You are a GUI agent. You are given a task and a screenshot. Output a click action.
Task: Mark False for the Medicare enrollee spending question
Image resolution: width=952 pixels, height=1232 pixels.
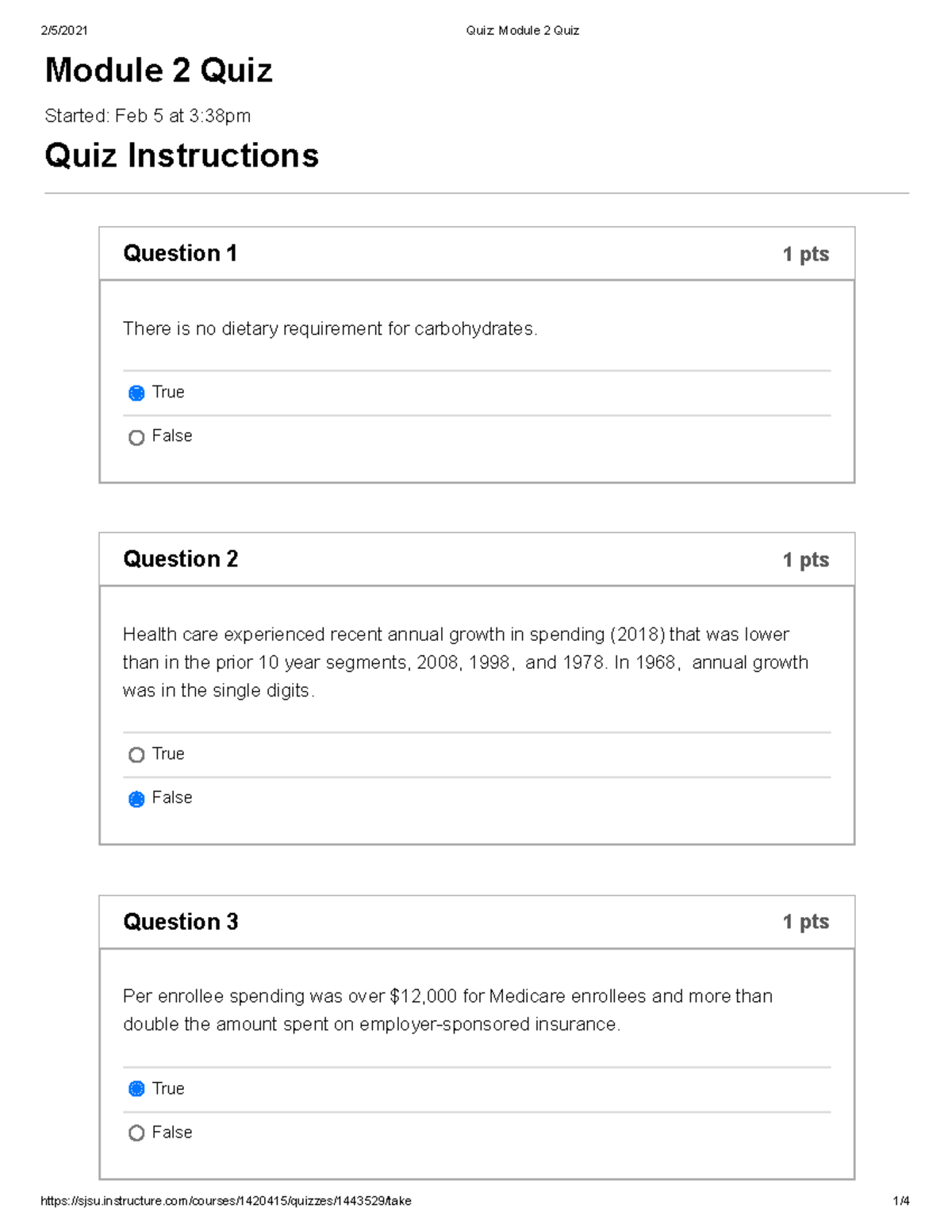pos(136,1133)
